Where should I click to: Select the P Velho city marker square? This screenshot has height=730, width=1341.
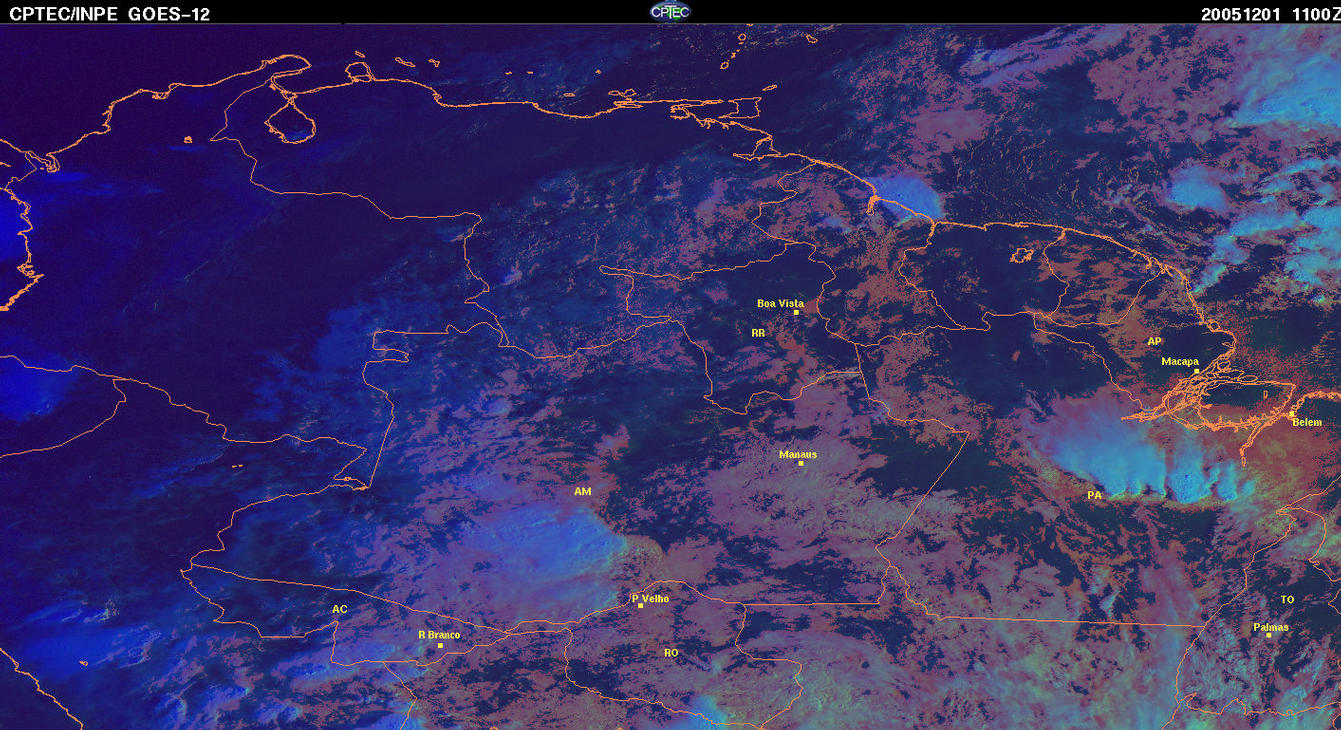coord(640,606)
